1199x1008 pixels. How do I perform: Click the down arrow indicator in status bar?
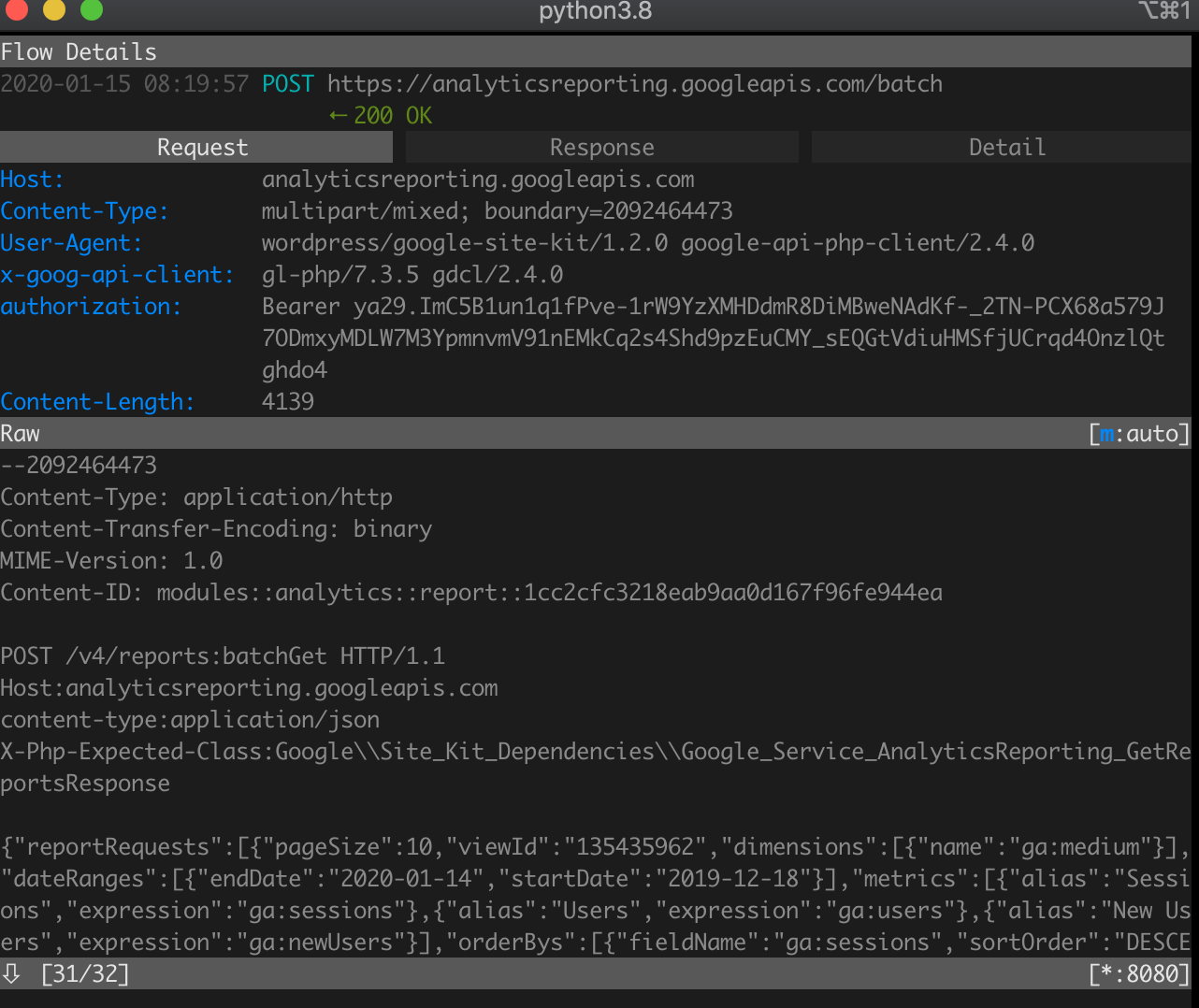click(x=11, y=974)
